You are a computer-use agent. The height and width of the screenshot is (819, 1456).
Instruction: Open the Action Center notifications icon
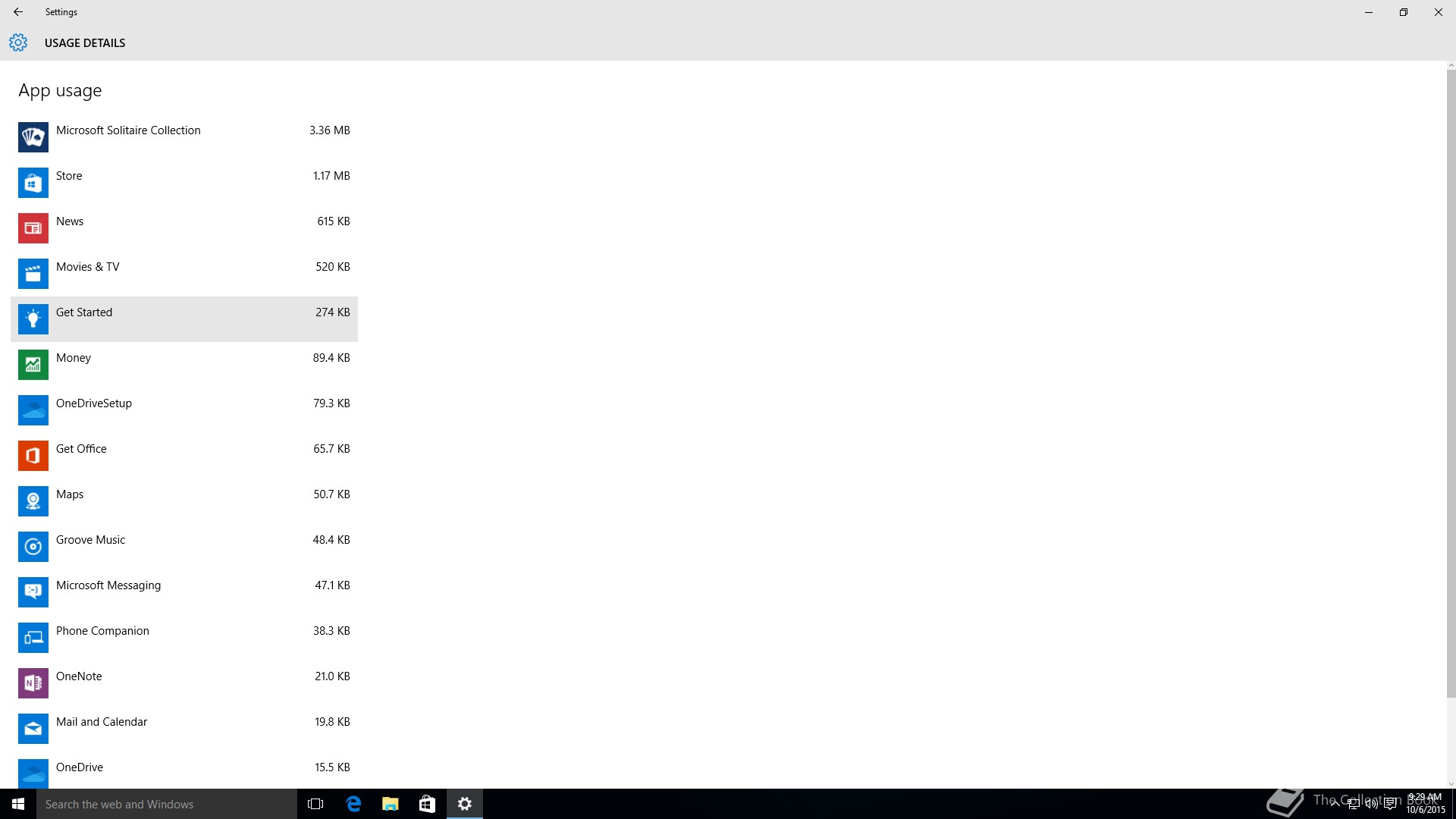coord(1391,804)
